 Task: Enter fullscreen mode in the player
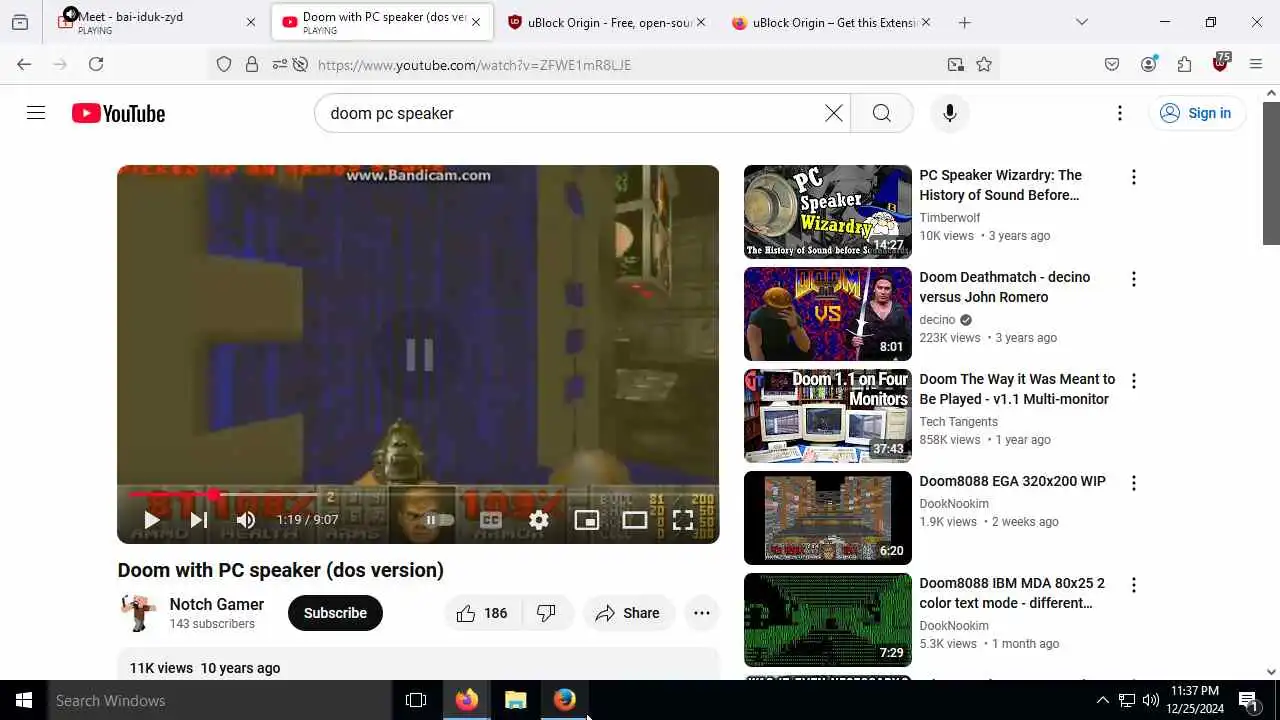[683, 520]
